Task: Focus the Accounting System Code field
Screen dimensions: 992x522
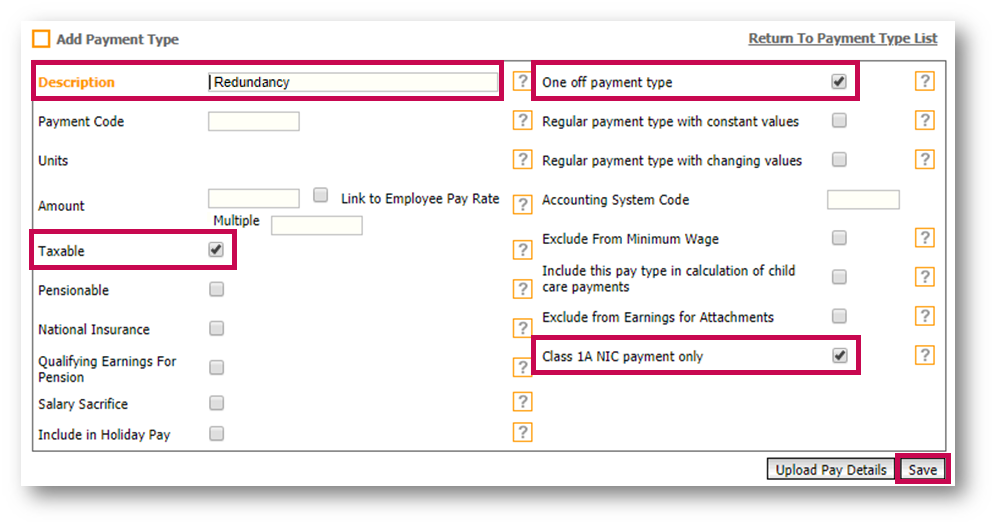Action: point(863,200)
